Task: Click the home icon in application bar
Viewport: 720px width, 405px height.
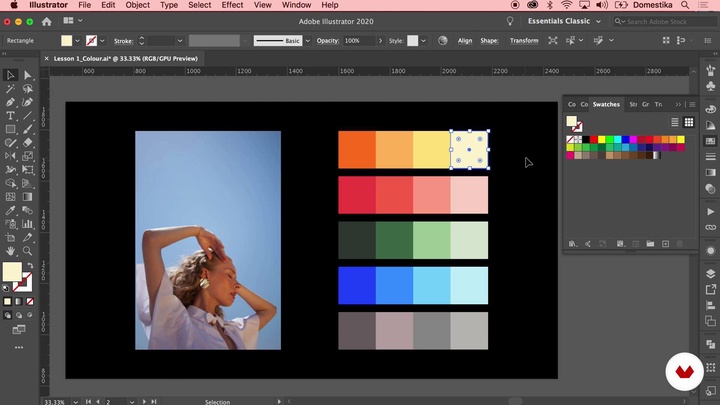Action: [x=46, y=21]
